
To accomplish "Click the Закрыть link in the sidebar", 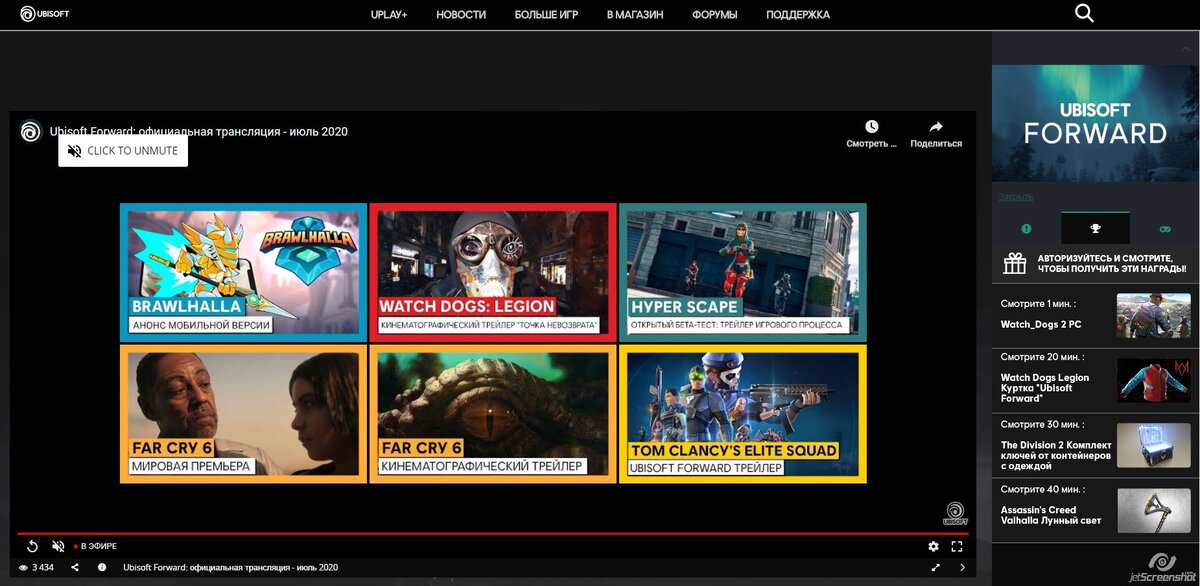I will (x=1015, y=197).
